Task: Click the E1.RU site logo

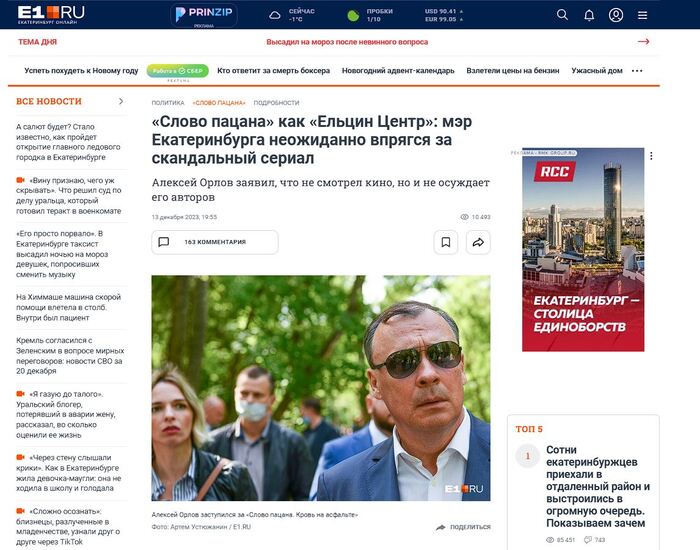Action: coord(51,14)
